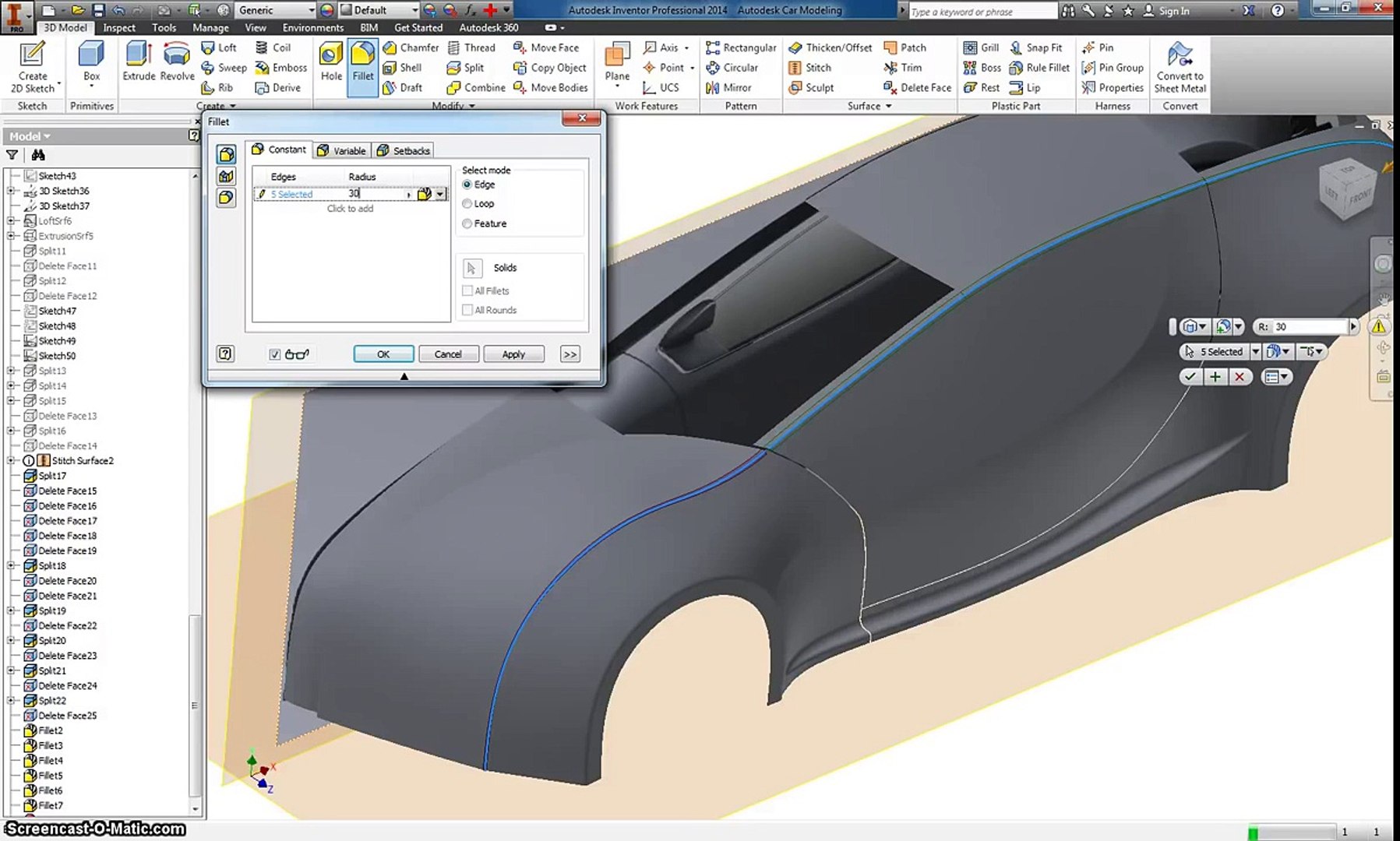Image resolution: width=1400 pixels, height=841 pixels.
Task: Open the Environments ribbon tab
Action: point(312,28)
